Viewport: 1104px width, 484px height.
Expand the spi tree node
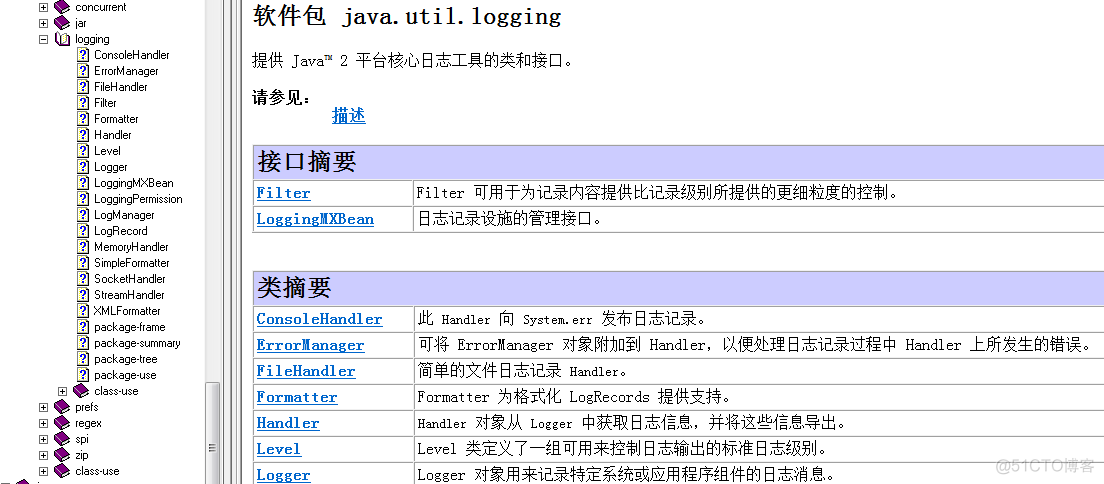44,440
